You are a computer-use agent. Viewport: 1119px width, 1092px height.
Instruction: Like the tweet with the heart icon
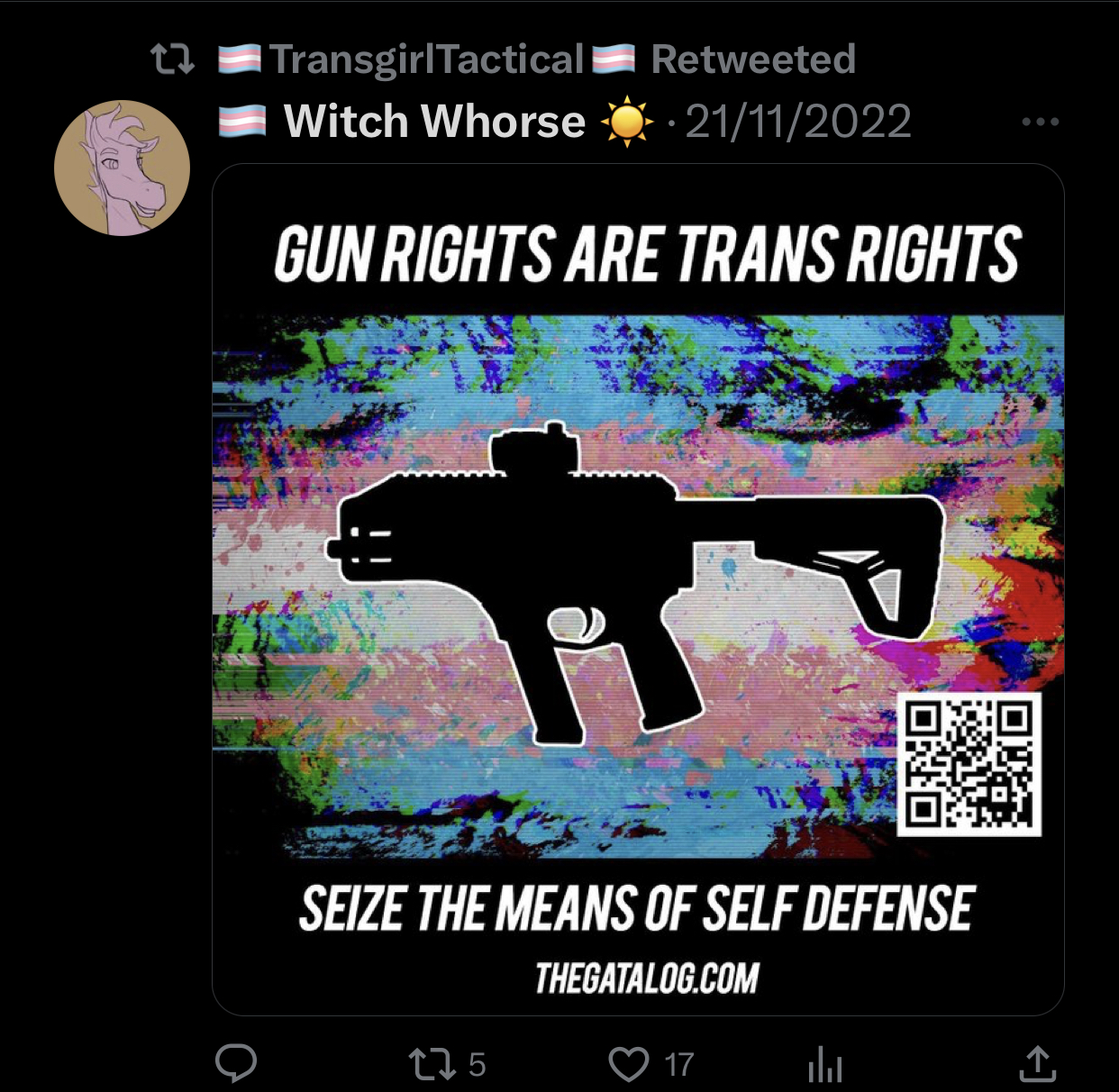pos(629,1064)
